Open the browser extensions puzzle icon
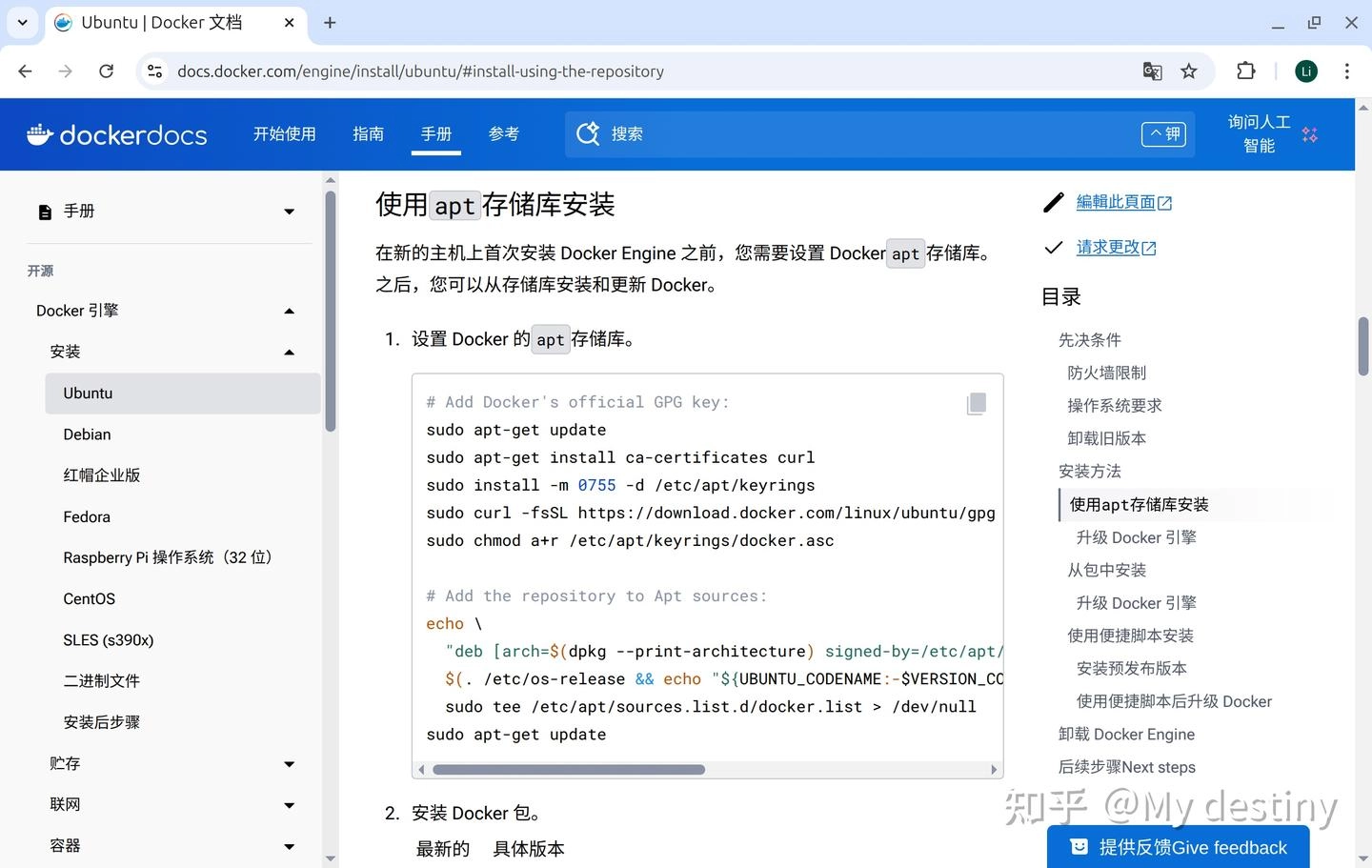 (1245, 71)
